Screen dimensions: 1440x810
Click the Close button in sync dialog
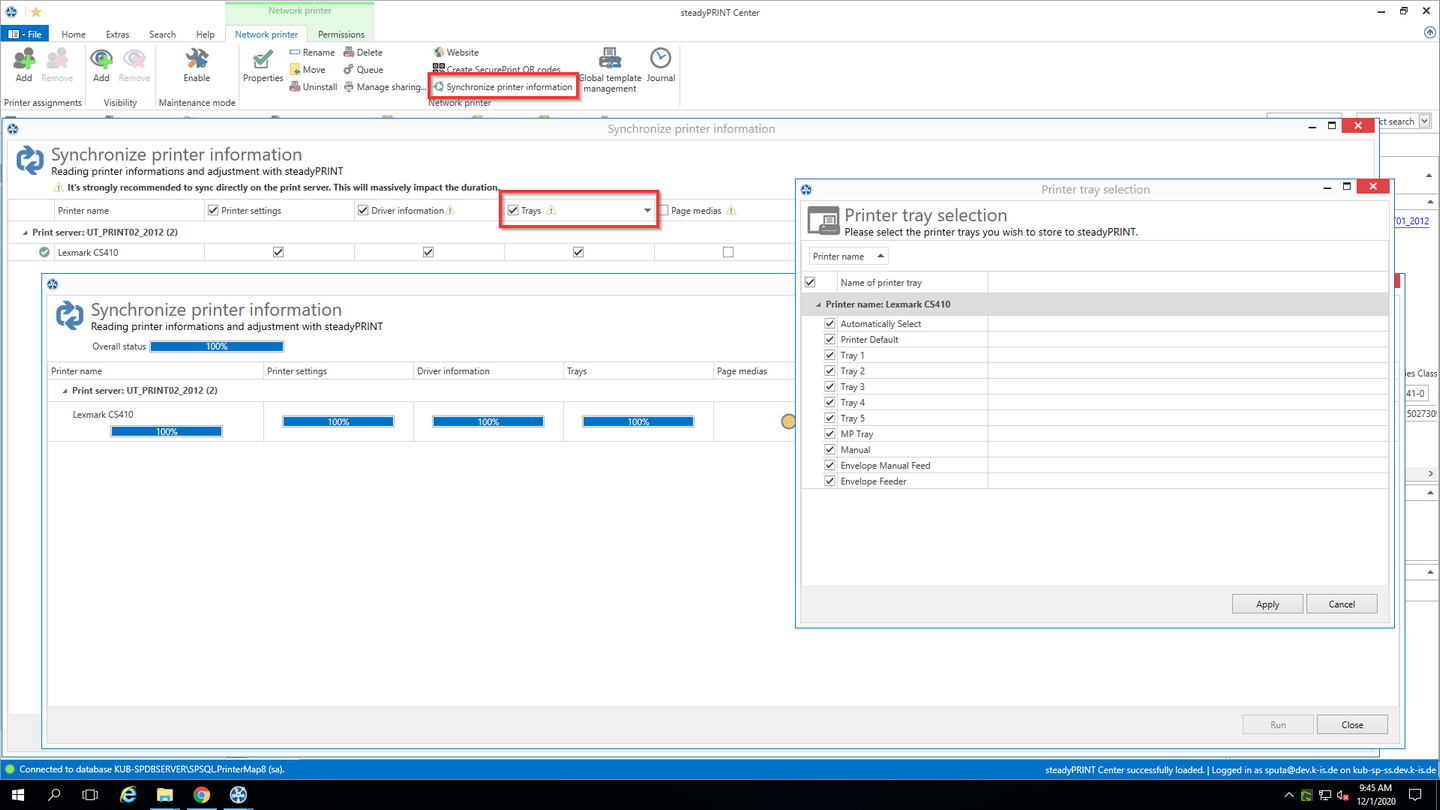click(x=1352, y=725)
